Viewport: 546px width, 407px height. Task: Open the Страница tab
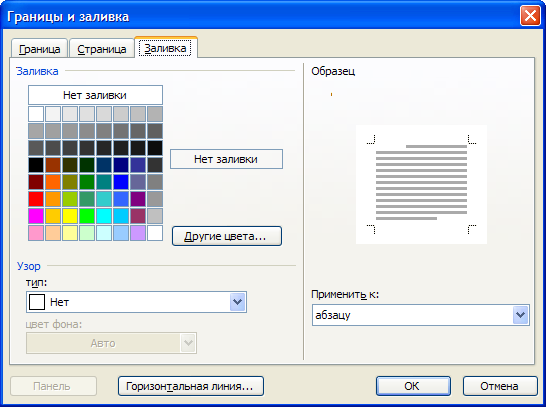102,49
